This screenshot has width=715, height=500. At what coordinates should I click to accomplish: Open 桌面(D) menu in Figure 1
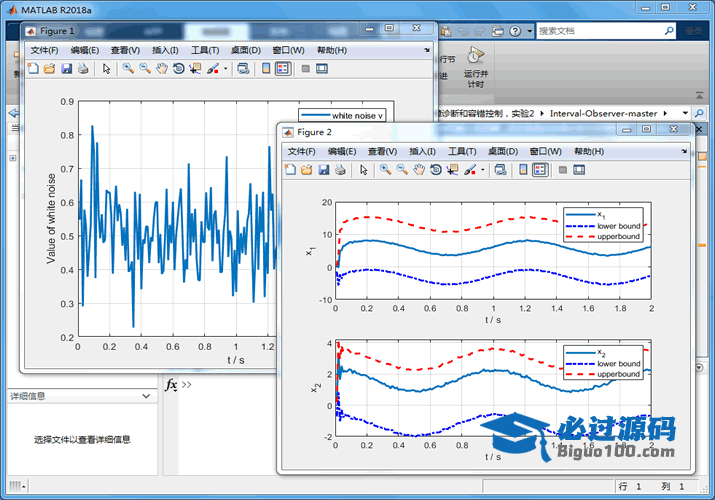[x=246, y=50]
